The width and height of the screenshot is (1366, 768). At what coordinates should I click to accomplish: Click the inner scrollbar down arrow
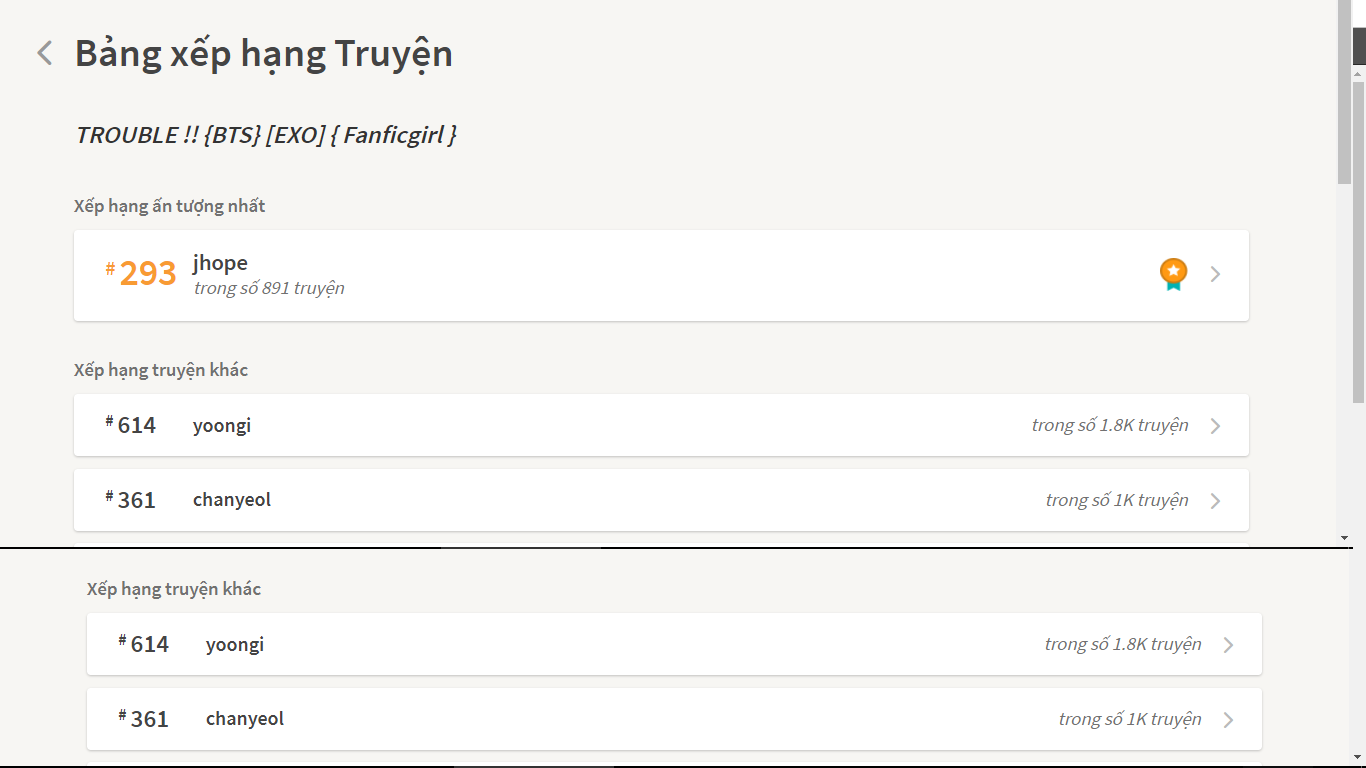point(1344,538)
